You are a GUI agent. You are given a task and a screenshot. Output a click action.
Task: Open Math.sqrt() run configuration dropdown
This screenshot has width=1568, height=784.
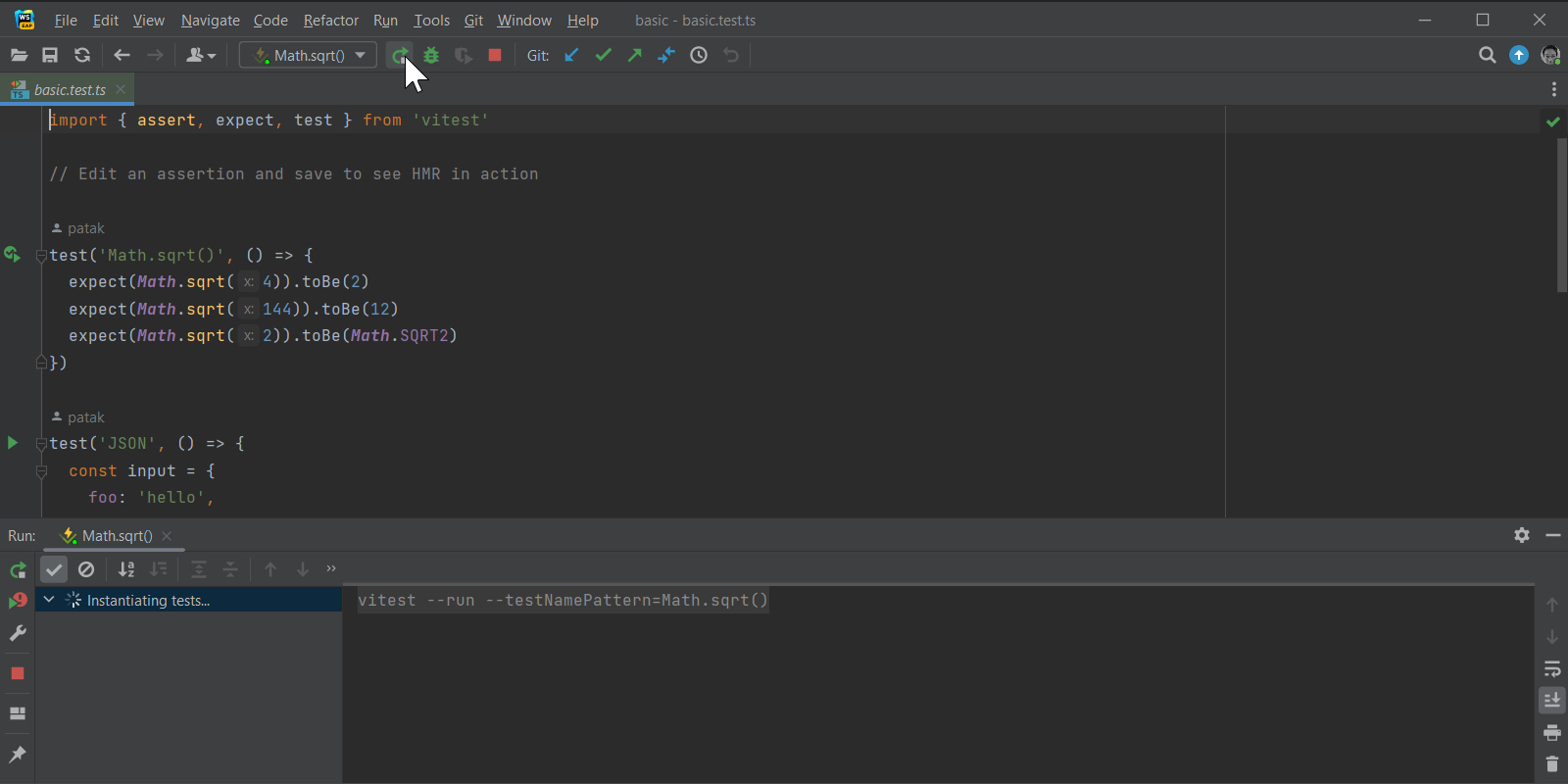[308, 56]
